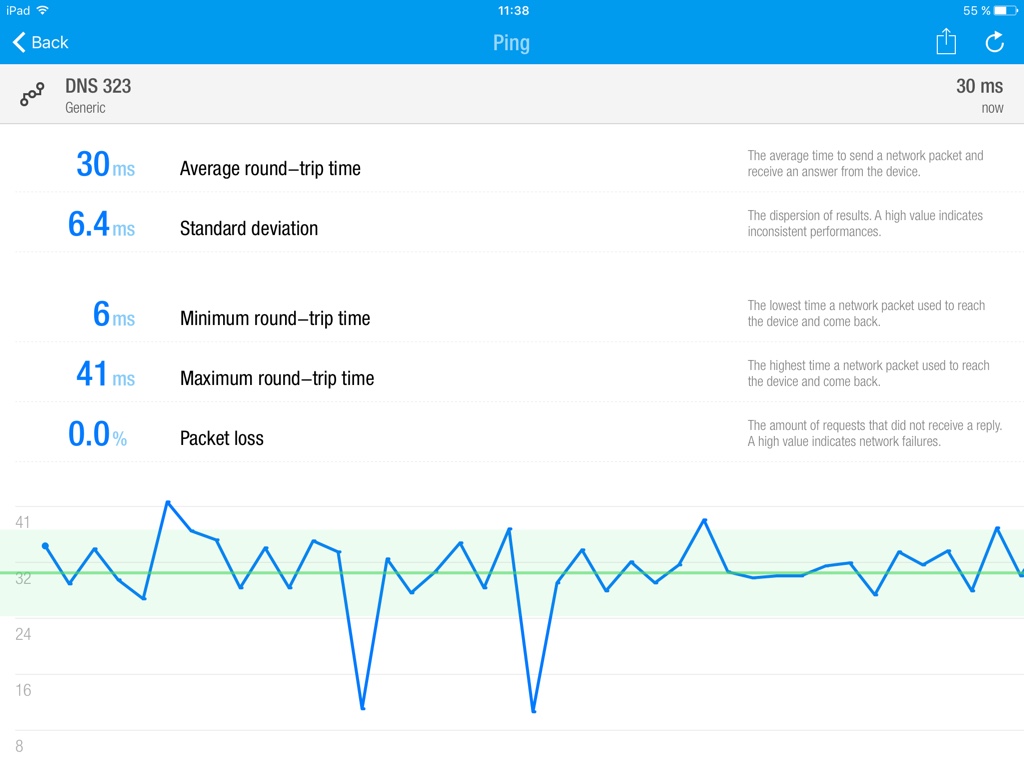Tap the first data point on the ping graph

click(45, 545)
